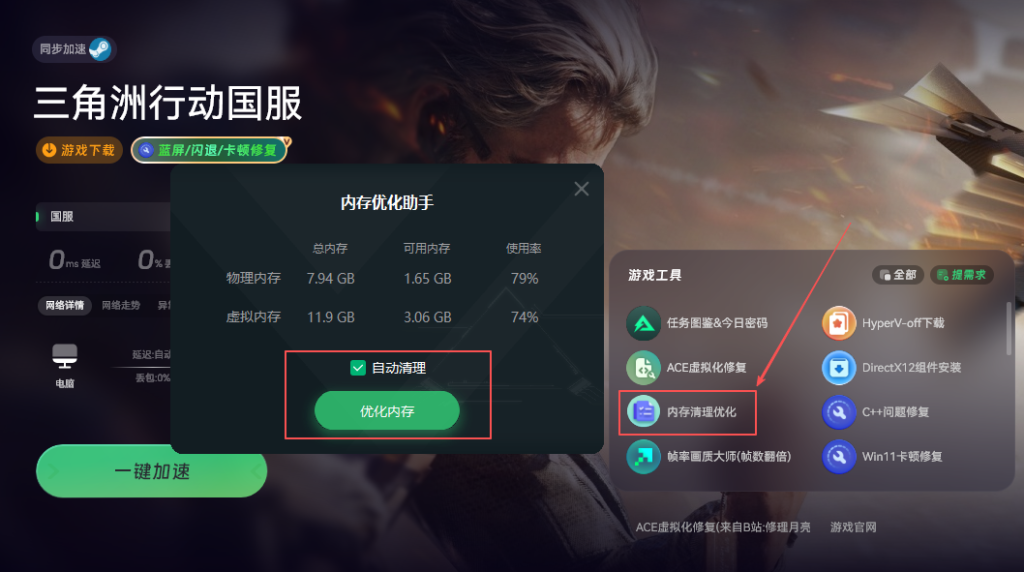
Task: Open the 游戏官网 link
Action: (x=853, y=527)
